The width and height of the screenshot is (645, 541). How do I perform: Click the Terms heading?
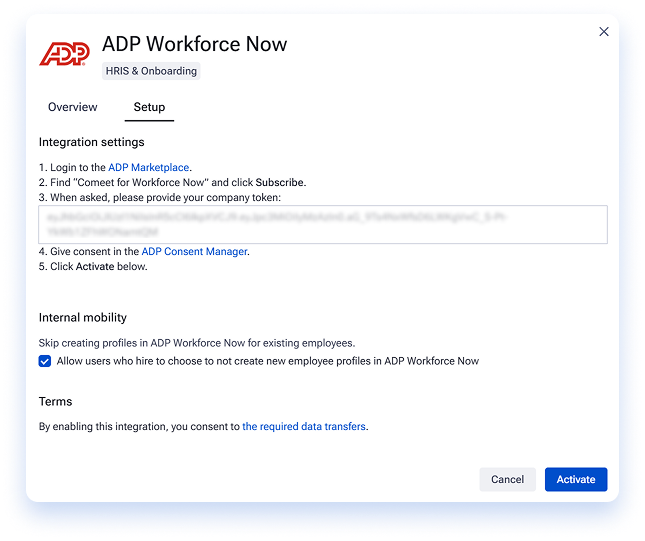pyautogui.click(x=56, y=402)
